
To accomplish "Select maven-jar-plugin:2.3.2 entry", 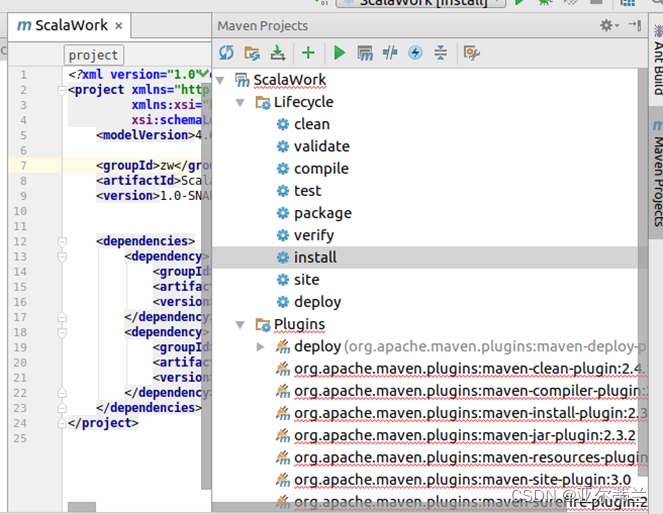I will (465, 435).
